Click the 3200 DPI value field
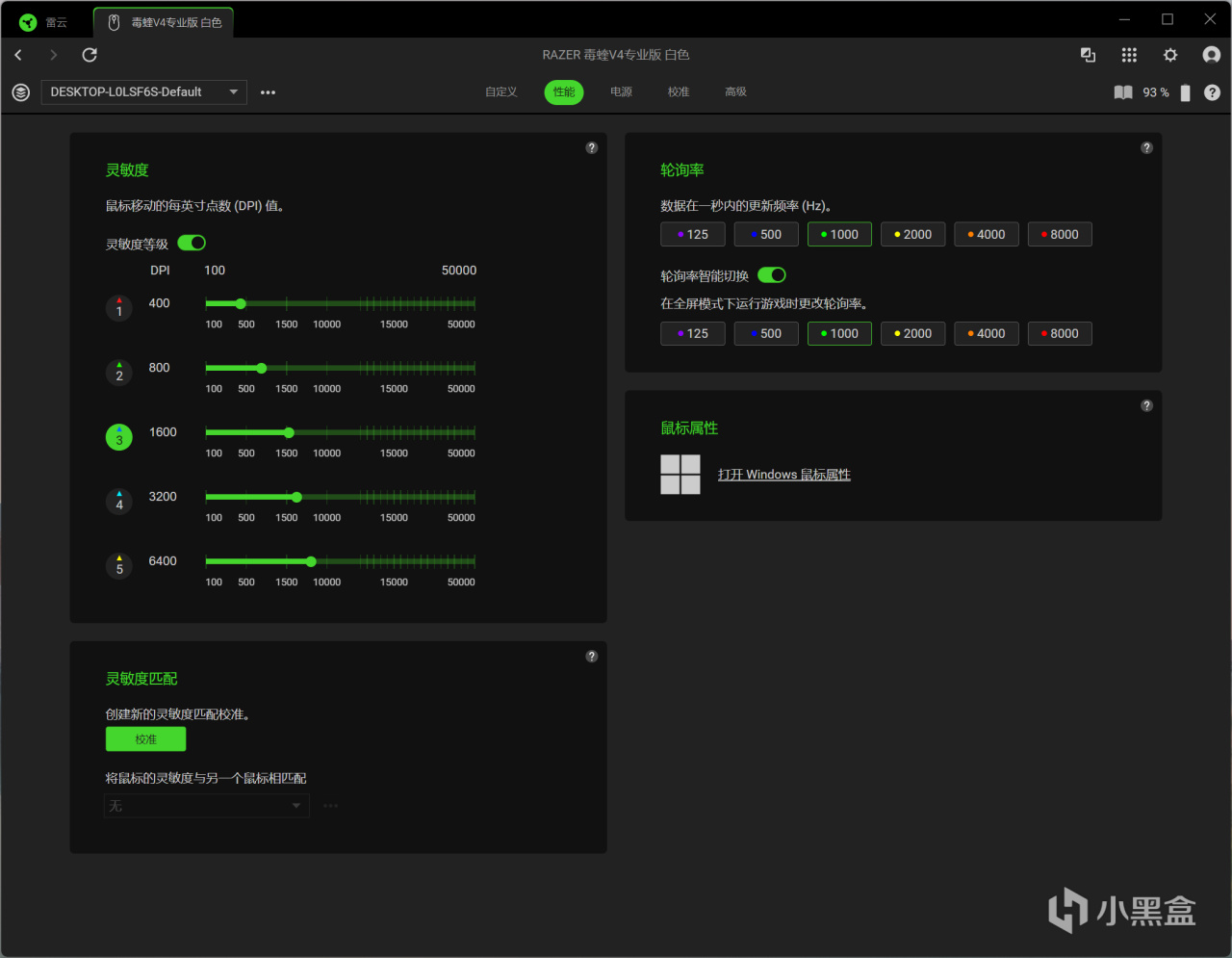This screenshot has width=1232, height=958. click(x=163, y=497)
